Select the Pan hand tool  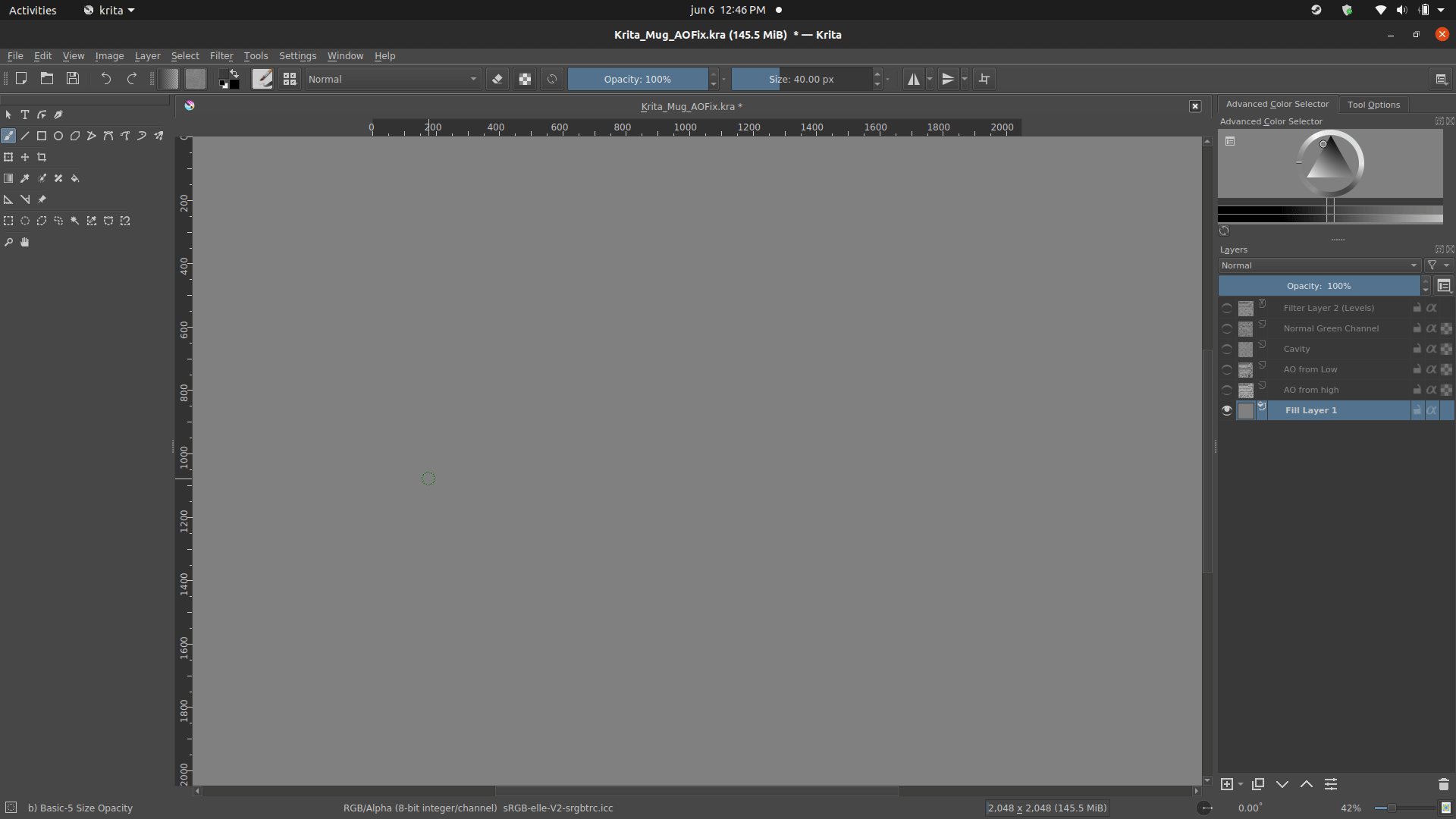click(25, 242)
